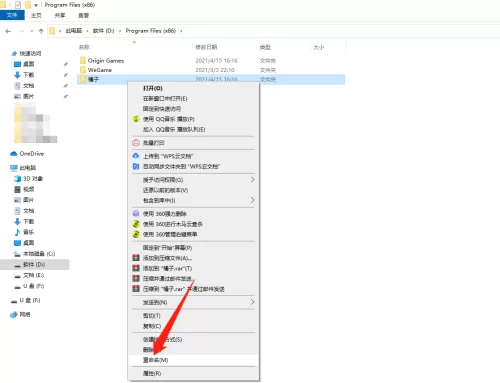
Task: Select 打开(O) in the context menu
Action: click(x=153, y=88)
